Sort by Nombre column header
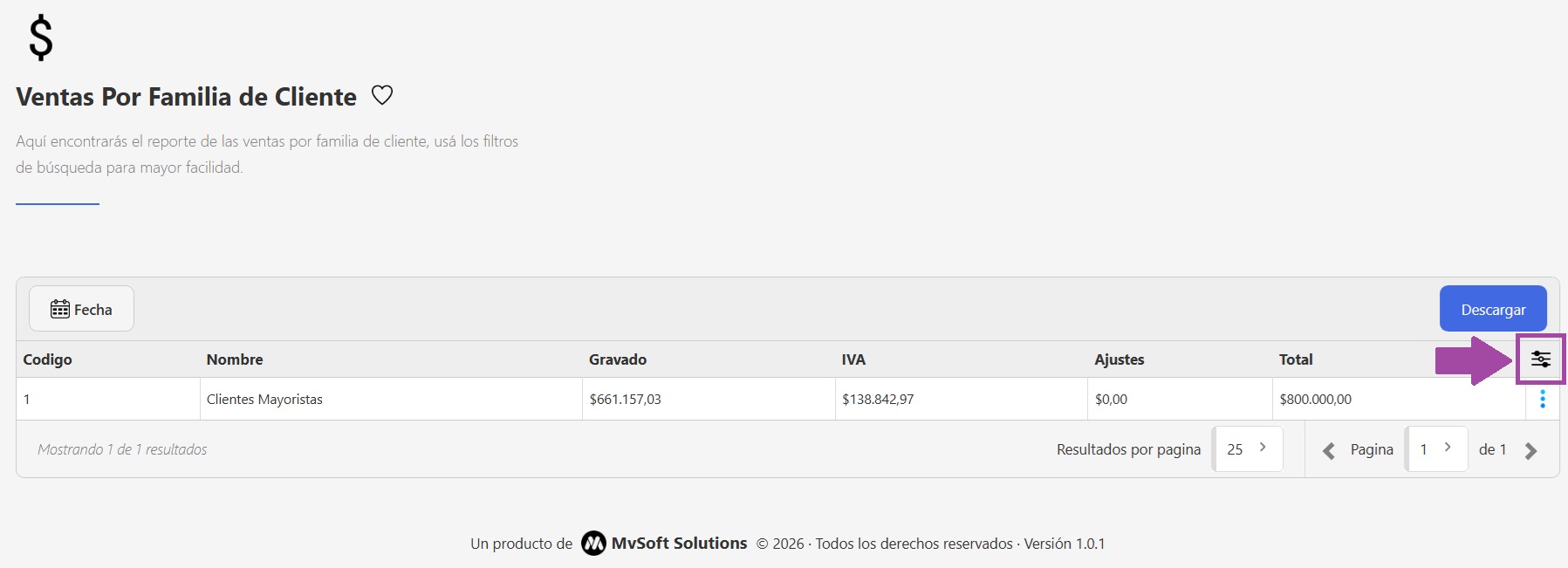The width and height of the screenshot is (1568, 568). point(235,359)
